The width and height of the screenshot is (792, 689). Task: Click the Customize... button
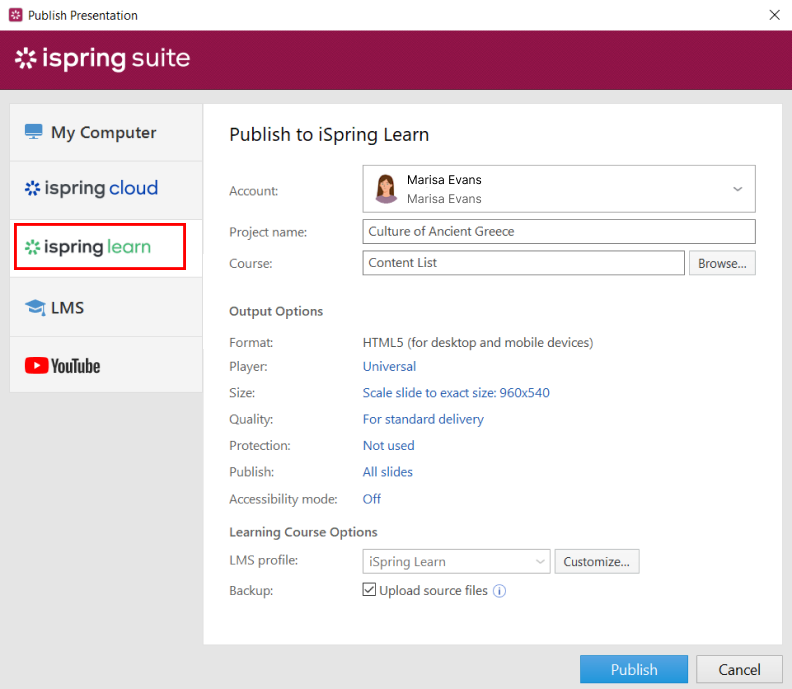click(x=597, y=561)
